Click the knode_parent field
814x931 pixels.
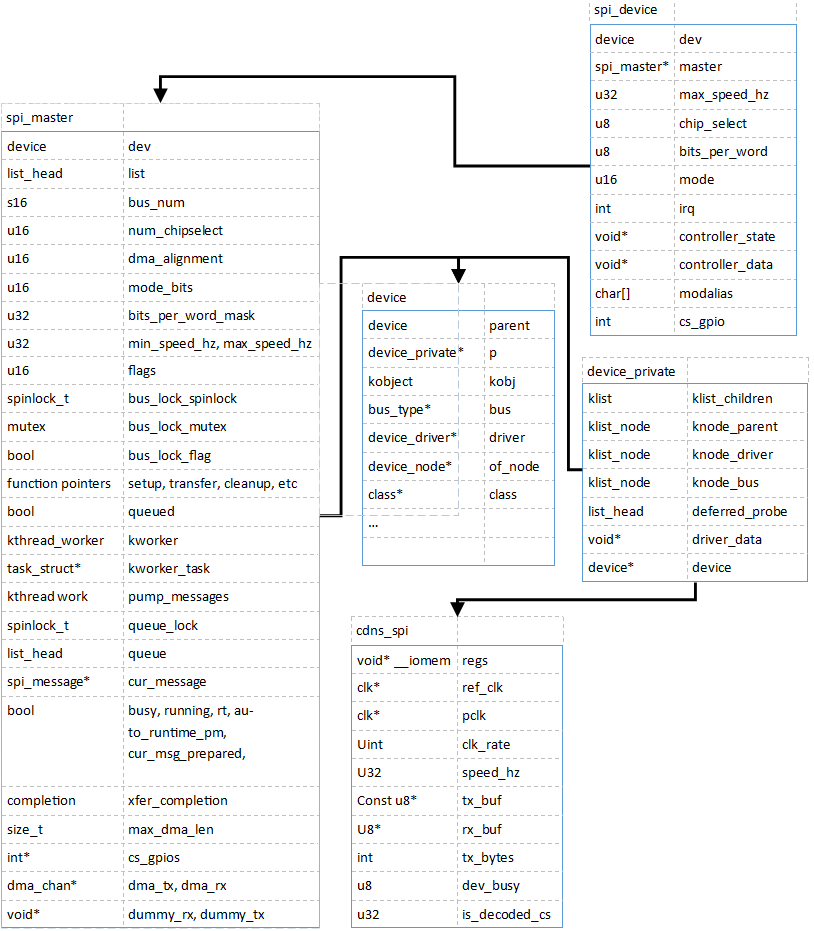(x=734, y=426)
